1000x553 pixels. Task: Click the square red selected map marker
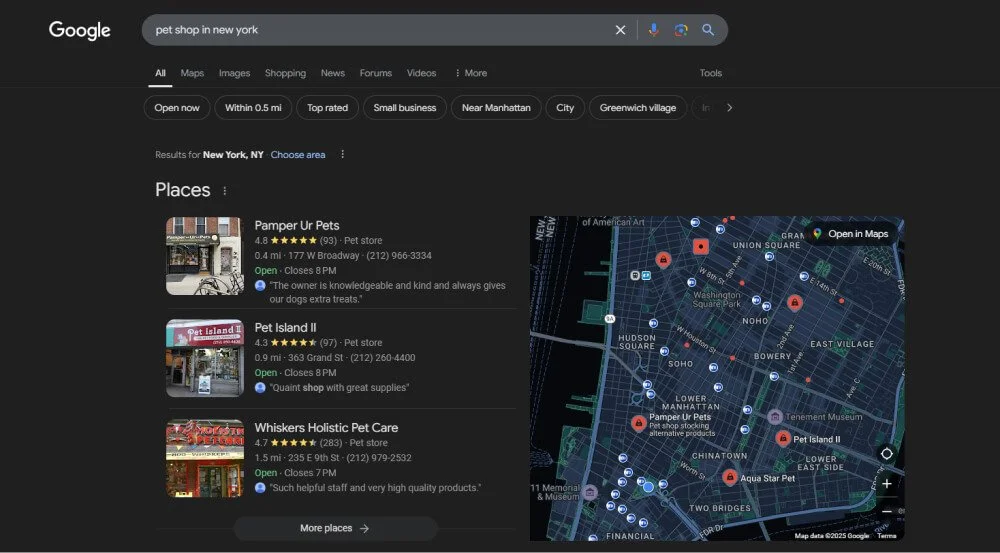pos(701,247)
